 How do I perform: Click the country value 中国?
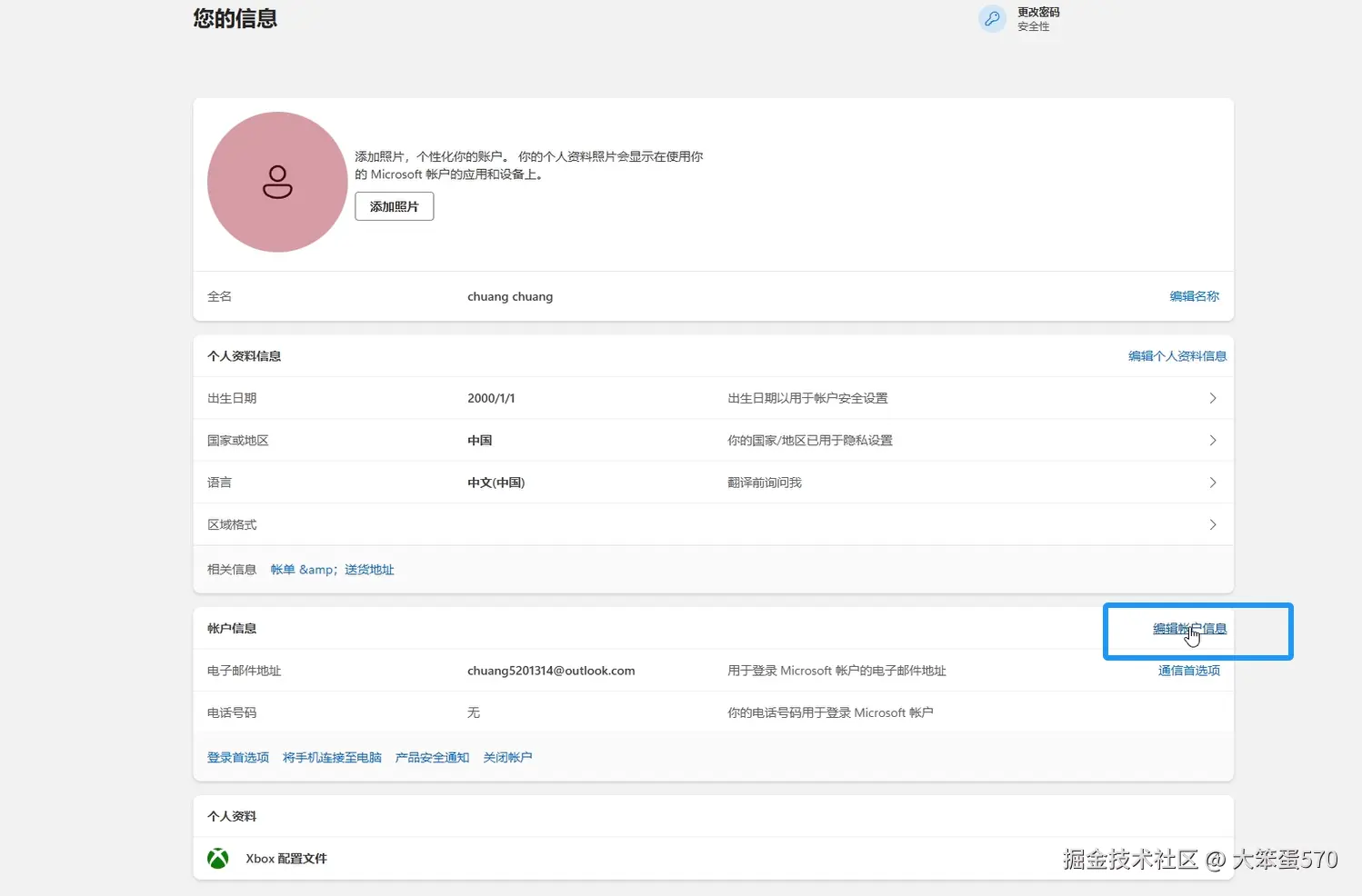(480, 441)
